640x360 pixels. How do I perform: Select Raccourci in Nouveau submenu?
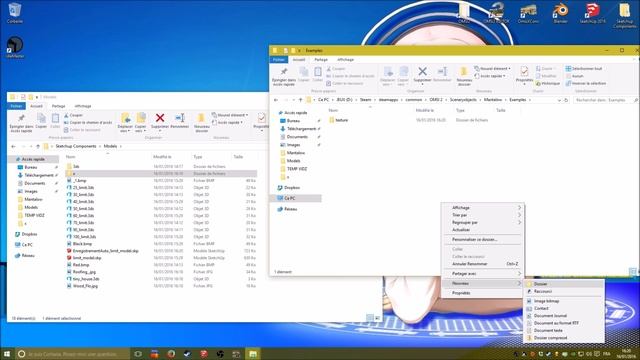(564, 291)
